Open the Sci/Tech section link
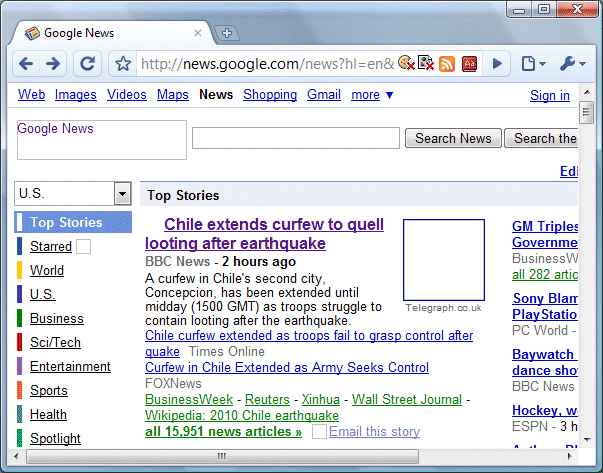The height and width of the screenshot is (473, 603). click(55, 342)
